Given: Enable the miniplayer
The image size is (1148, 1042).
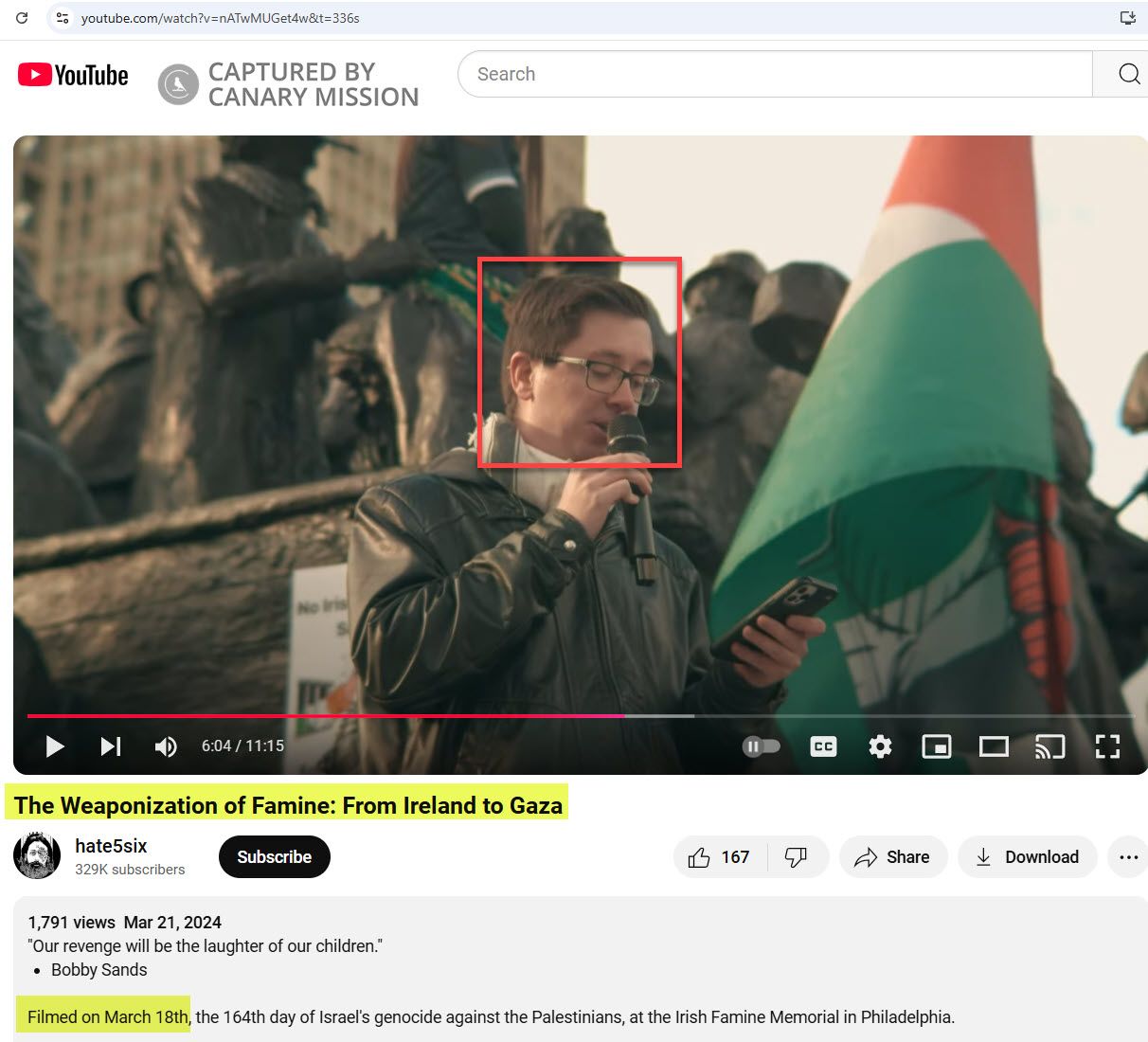Looking at the screenshot, I should click(x=937, y=746).
